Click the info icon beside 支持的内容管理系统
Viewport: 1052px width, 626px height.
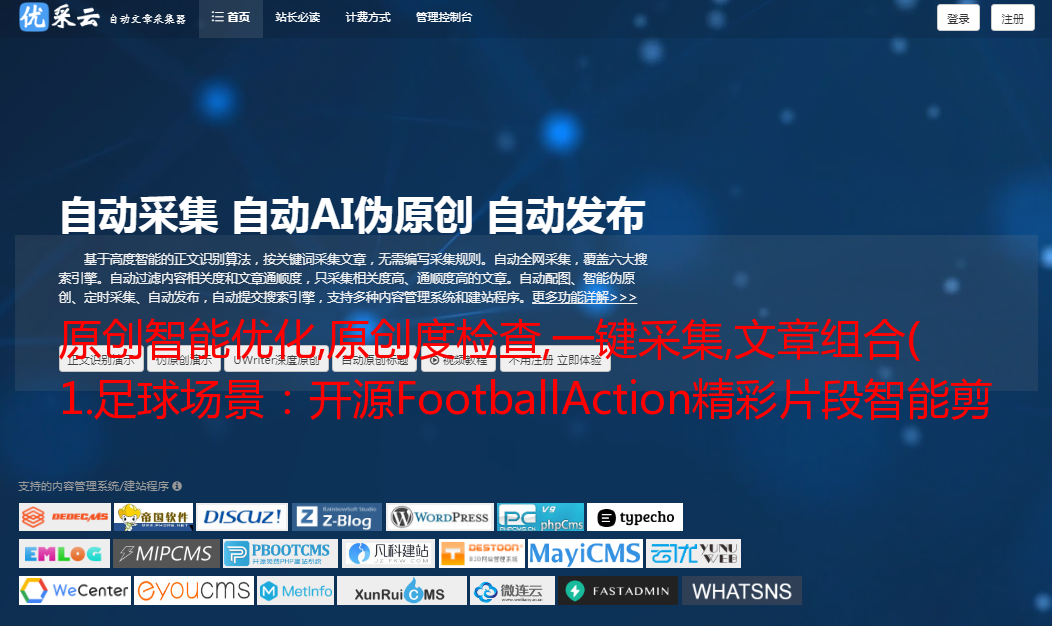pos(177,486)
